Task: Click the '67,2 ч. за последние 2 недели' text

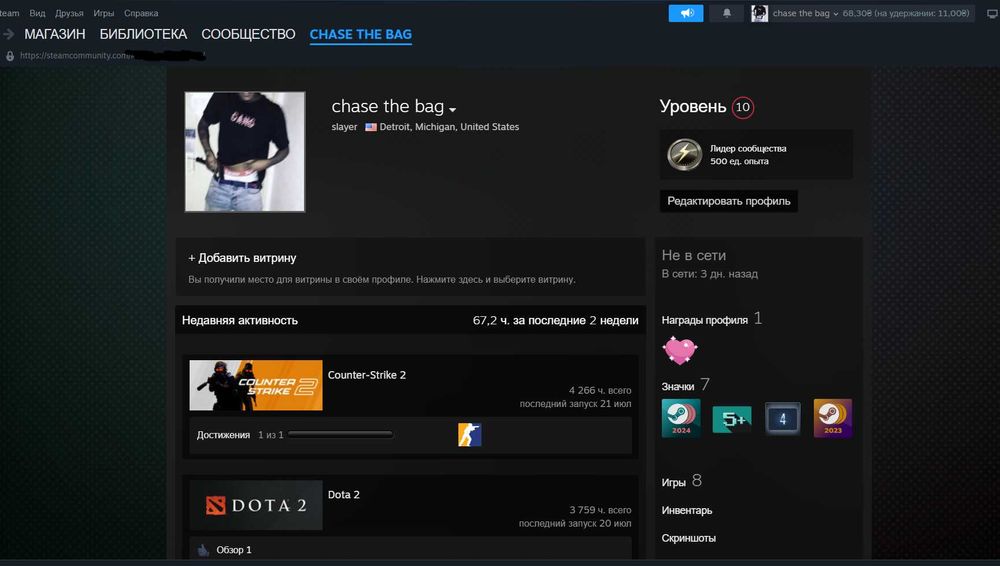Action: coord(555,320)
